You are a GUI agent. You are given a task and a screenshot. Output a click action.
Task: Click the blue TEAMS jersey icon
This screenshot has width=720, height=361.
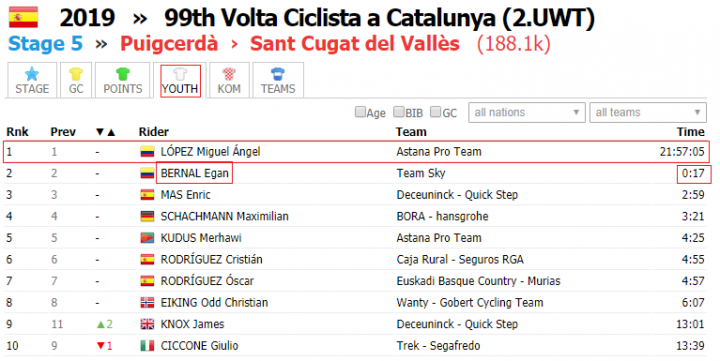(x=278, y=73)
